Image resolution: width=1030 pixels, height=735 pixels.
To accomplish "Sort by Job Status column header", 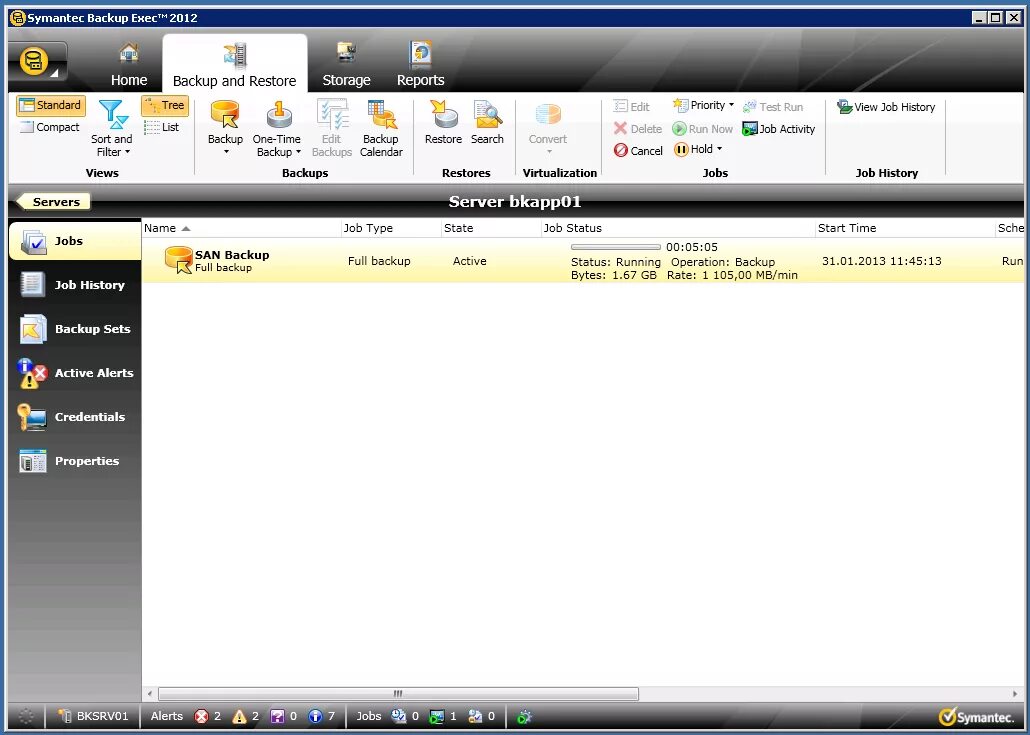I will (678, 228).
